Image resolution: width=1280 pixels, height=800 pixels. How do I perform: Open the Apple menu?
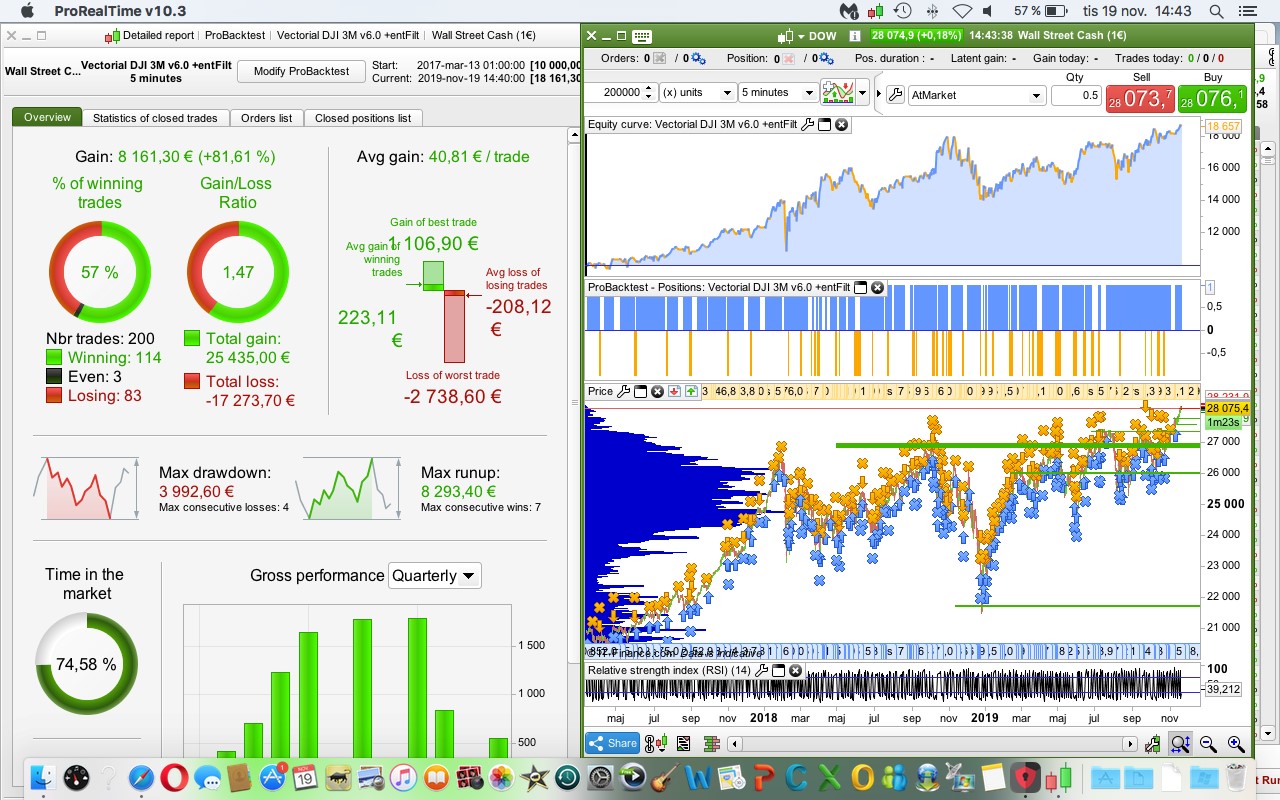pyautogui.click(x=27, y=11)
